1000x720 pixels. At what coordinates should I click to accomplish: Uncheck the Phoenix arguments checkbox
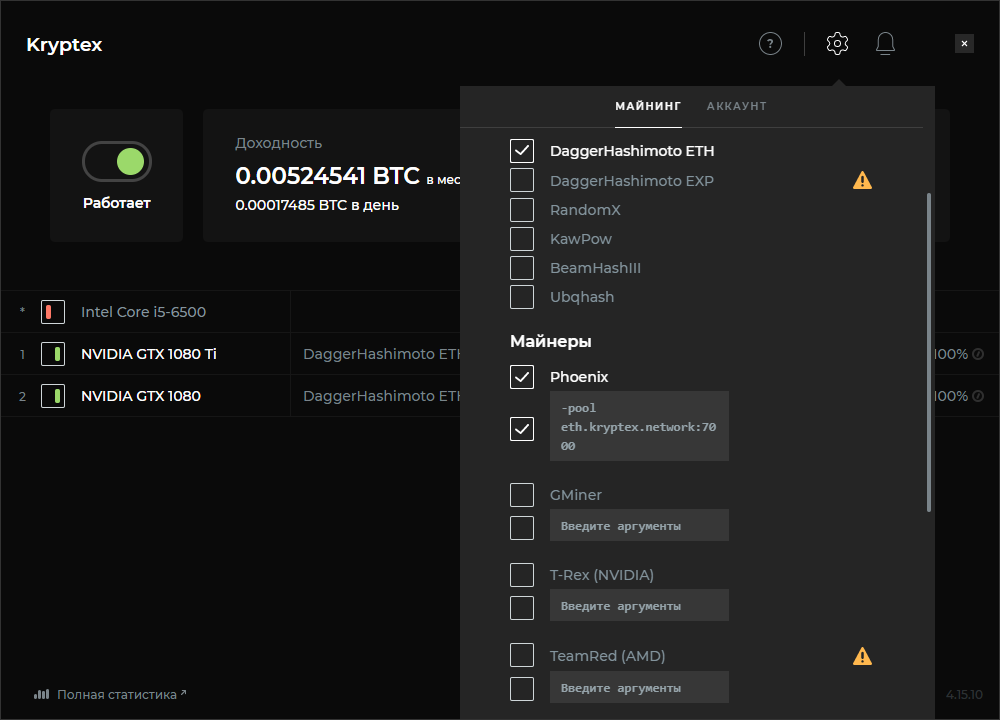tap(522, 429)
